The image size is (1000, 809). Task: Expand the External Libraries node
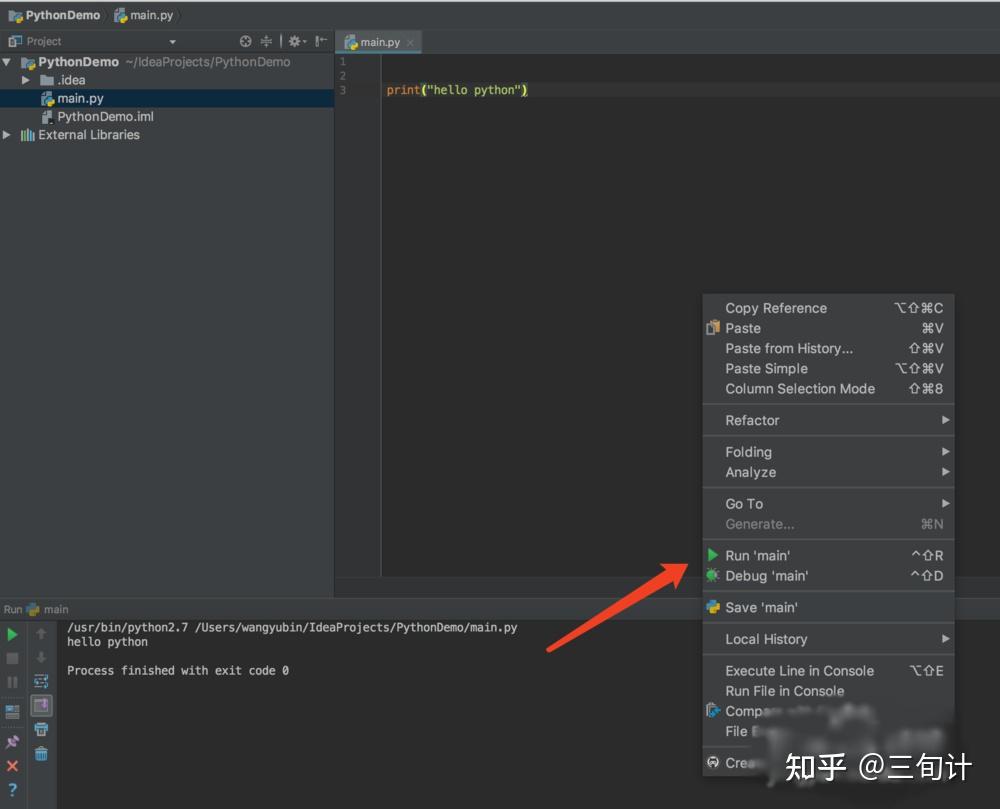(x=7, y=134)
